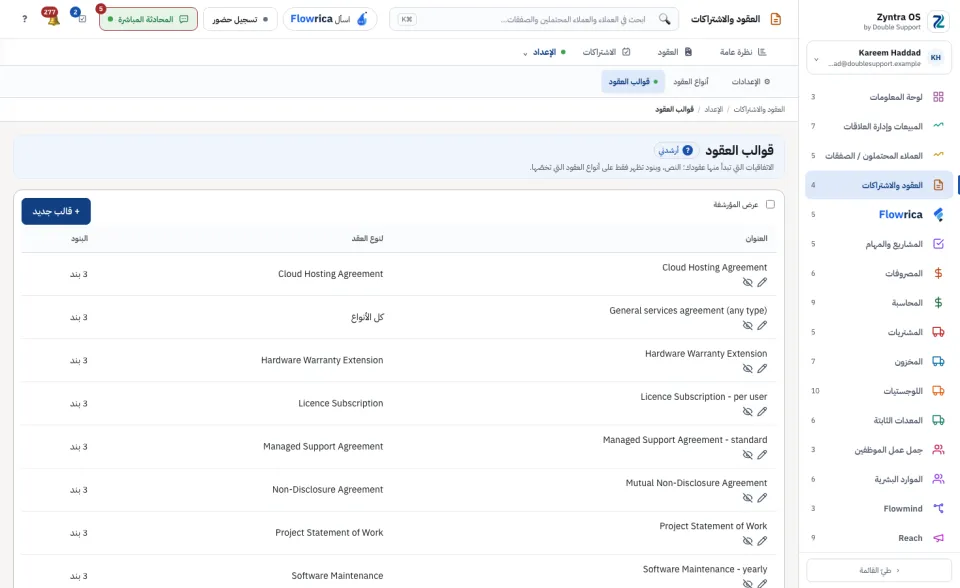This screenshot has width=960, height=588.
Task: Click كل الأنواع contract type cell
Action: coord(367,317)
